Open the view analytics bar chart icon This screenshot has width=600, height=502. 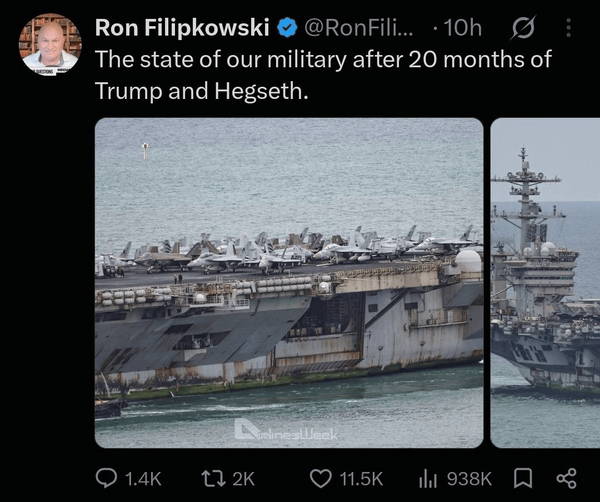coord(428,479)
